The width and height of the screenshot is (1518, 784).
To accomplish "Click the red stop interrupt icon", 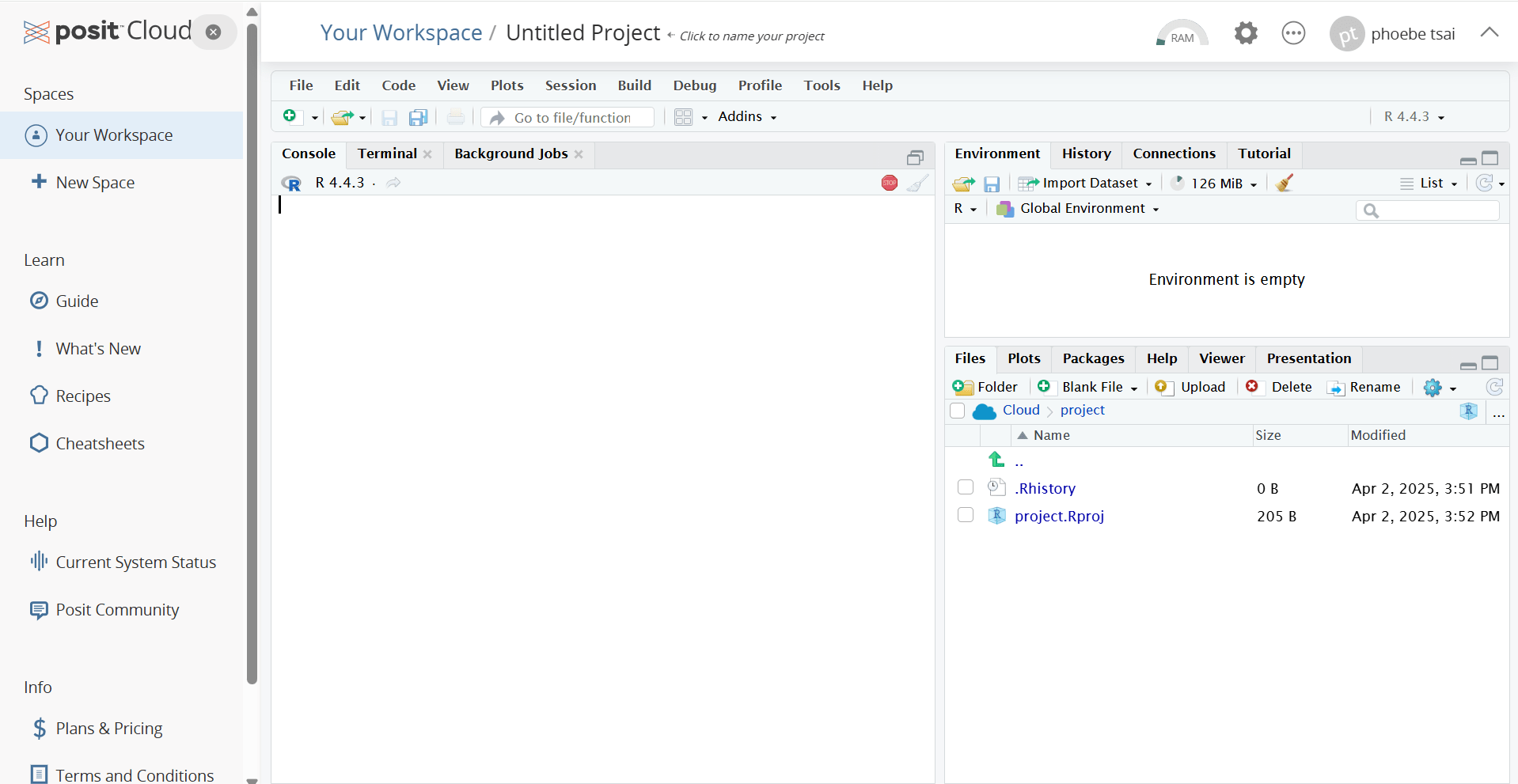I will point(890,183).
